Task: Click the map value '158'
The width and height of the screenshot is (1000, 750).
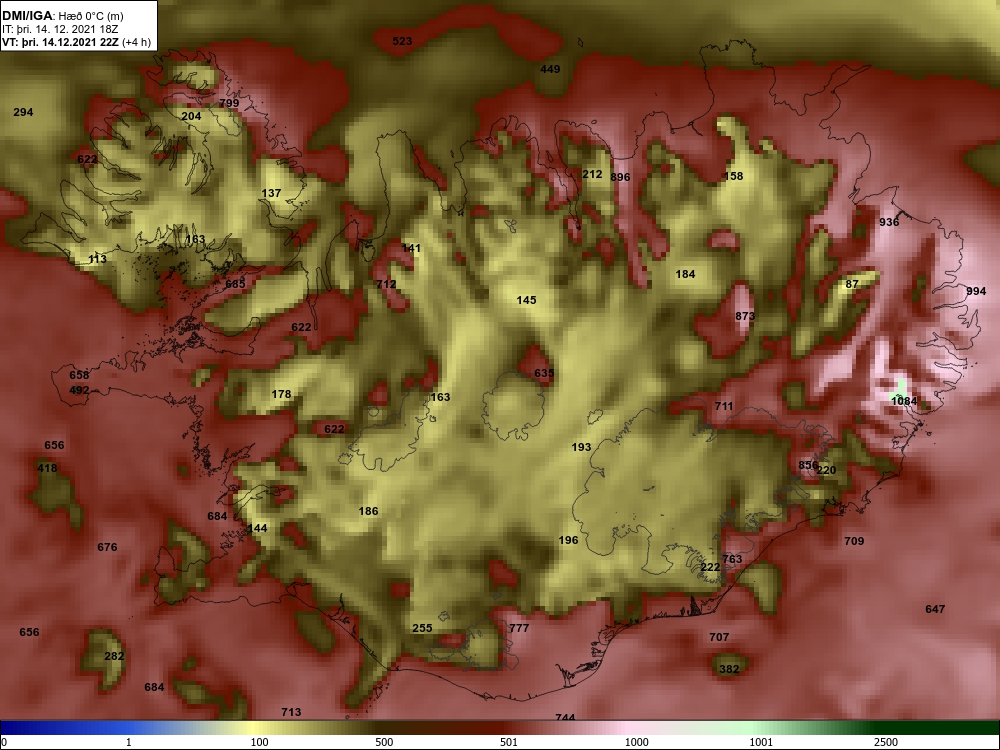Action: pyautogui.click(x=733, y=176)
